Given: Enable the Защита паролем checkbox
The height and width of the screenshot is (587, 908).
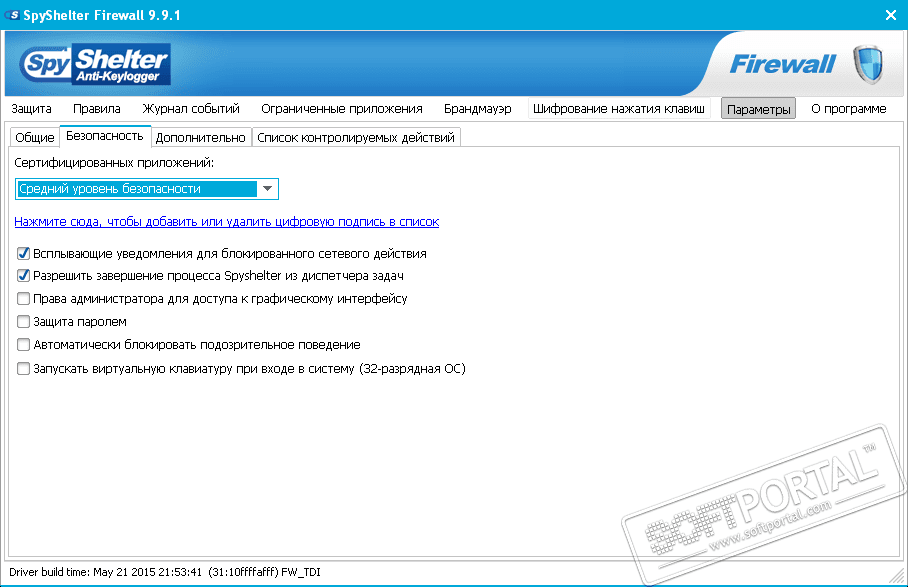Looking at the screenshot, I should click(x=23, y=322).
